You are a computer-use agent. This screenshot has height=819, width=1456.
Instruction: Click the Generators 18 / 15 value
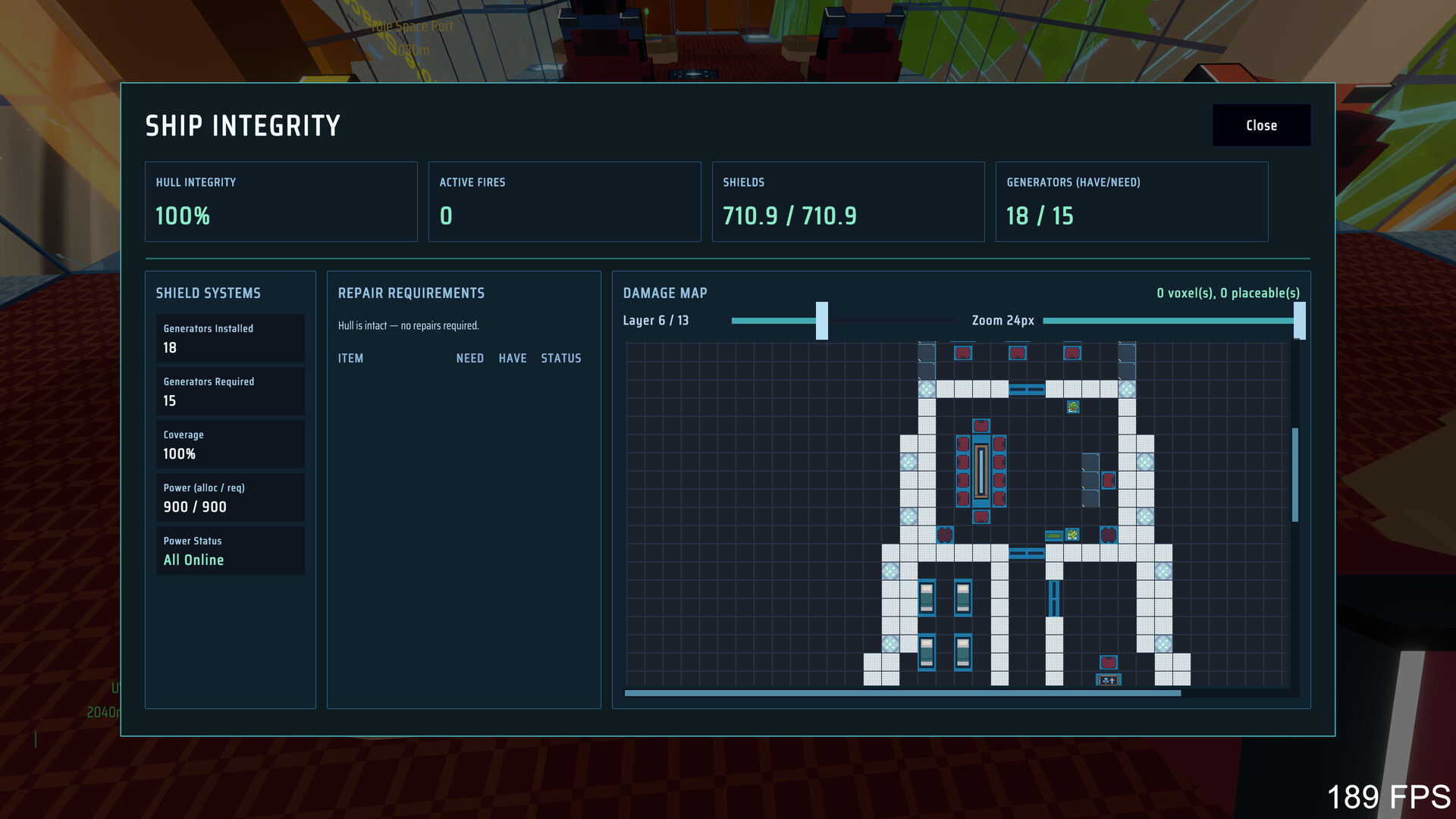pos(1040,216)
